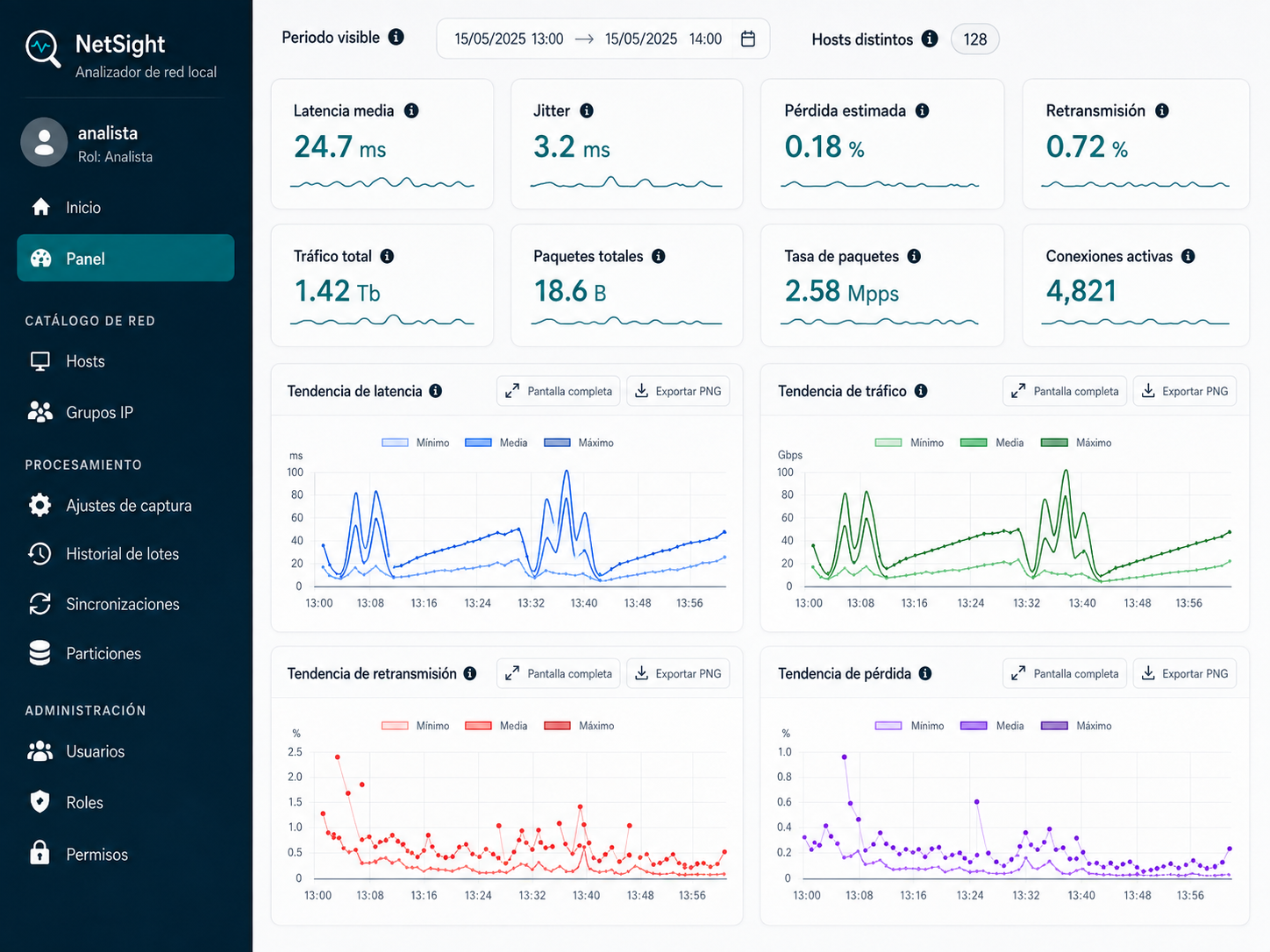Export loss trend chart as PNG
1270x952 pixels.
(1185, 673)
